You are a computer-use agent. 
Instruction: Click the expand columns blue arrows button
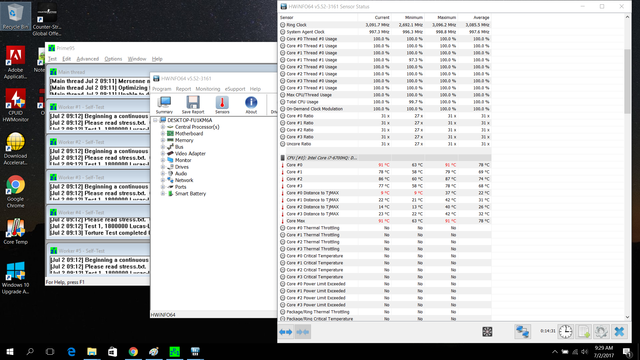click(286, 332)
